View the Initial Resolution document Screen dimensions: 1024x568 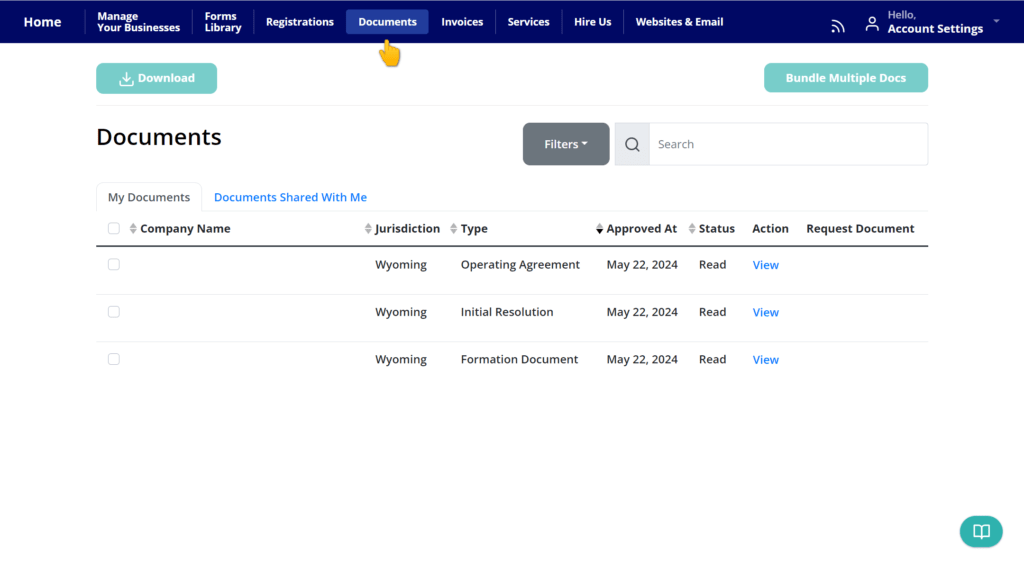765,312
